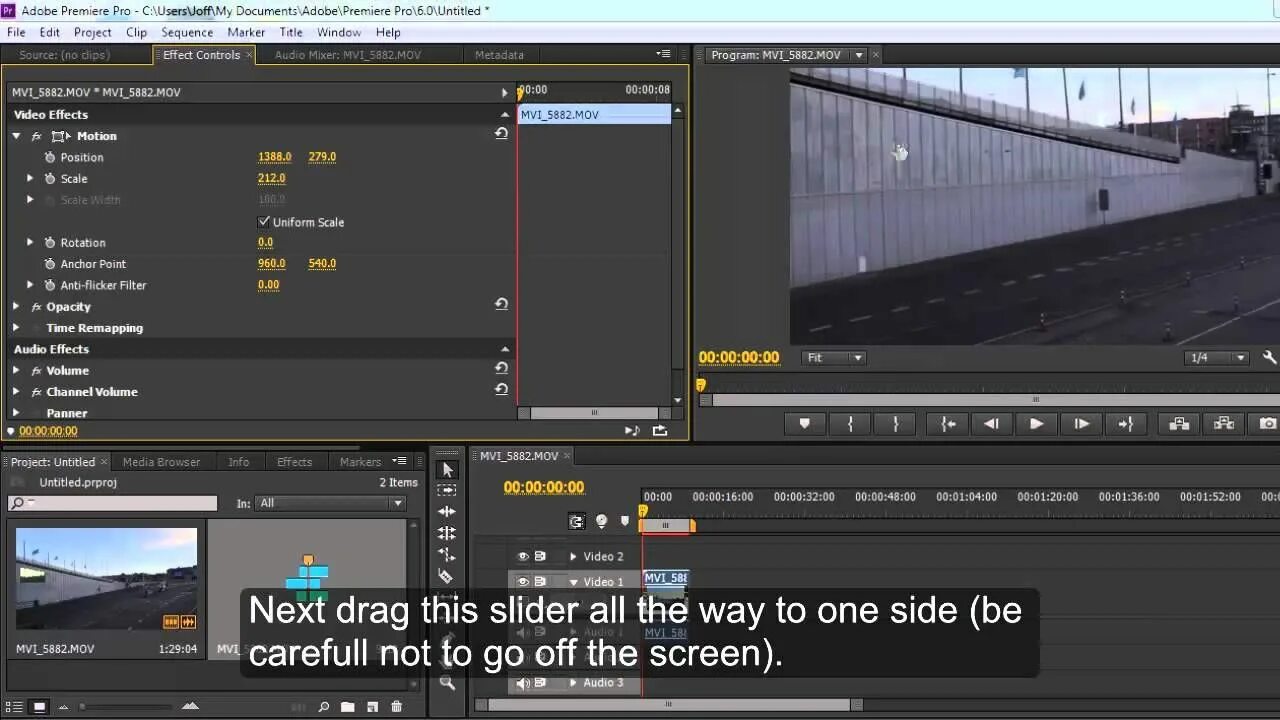Select the Track Select tool
Viewport: 1280px width, 720px height.
[447, 491]
